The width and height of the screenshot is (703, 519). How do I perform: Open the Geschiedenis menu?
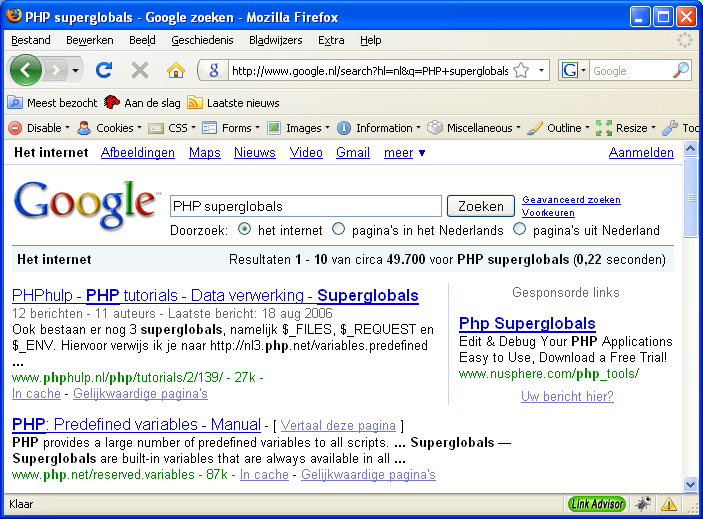(x=202, y=40)
